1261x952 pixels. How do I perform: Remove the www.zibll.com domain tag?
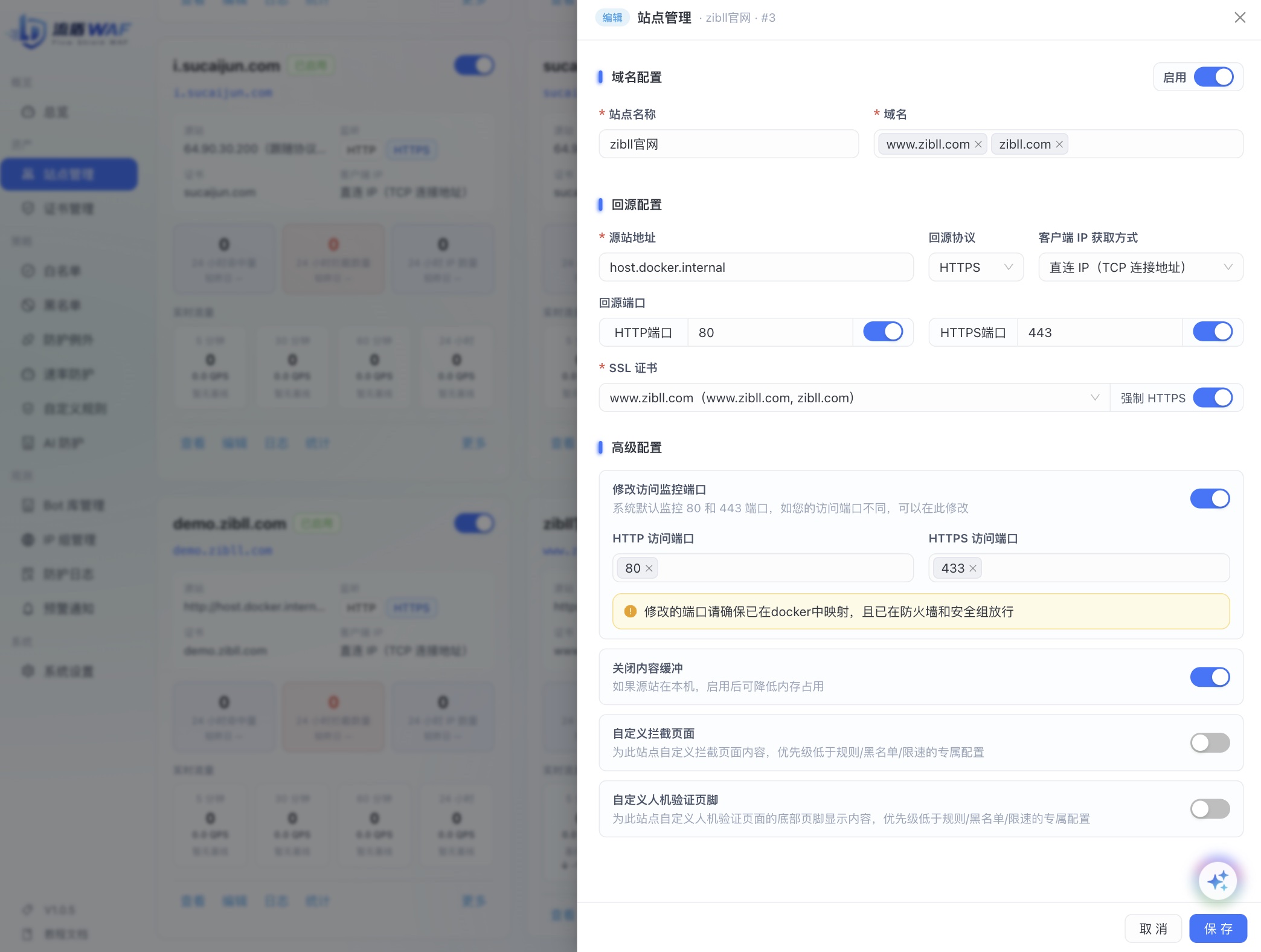tap(978, 144)
